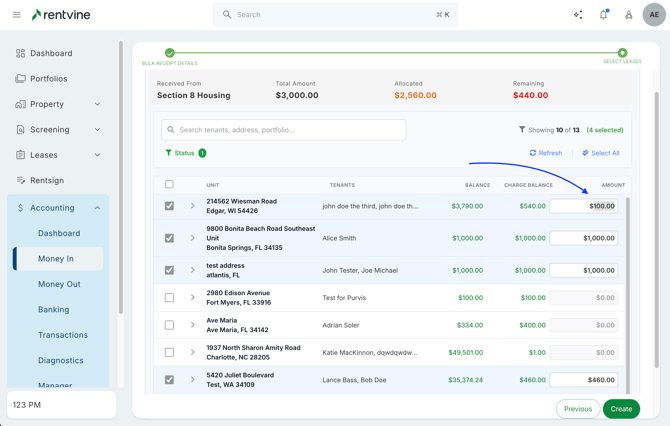Check the 2980 Edison Avenue row checkbox
Image resolution: width=670 pixels, height=426 pixels.
pyautogui.click(x=169, y=297)
